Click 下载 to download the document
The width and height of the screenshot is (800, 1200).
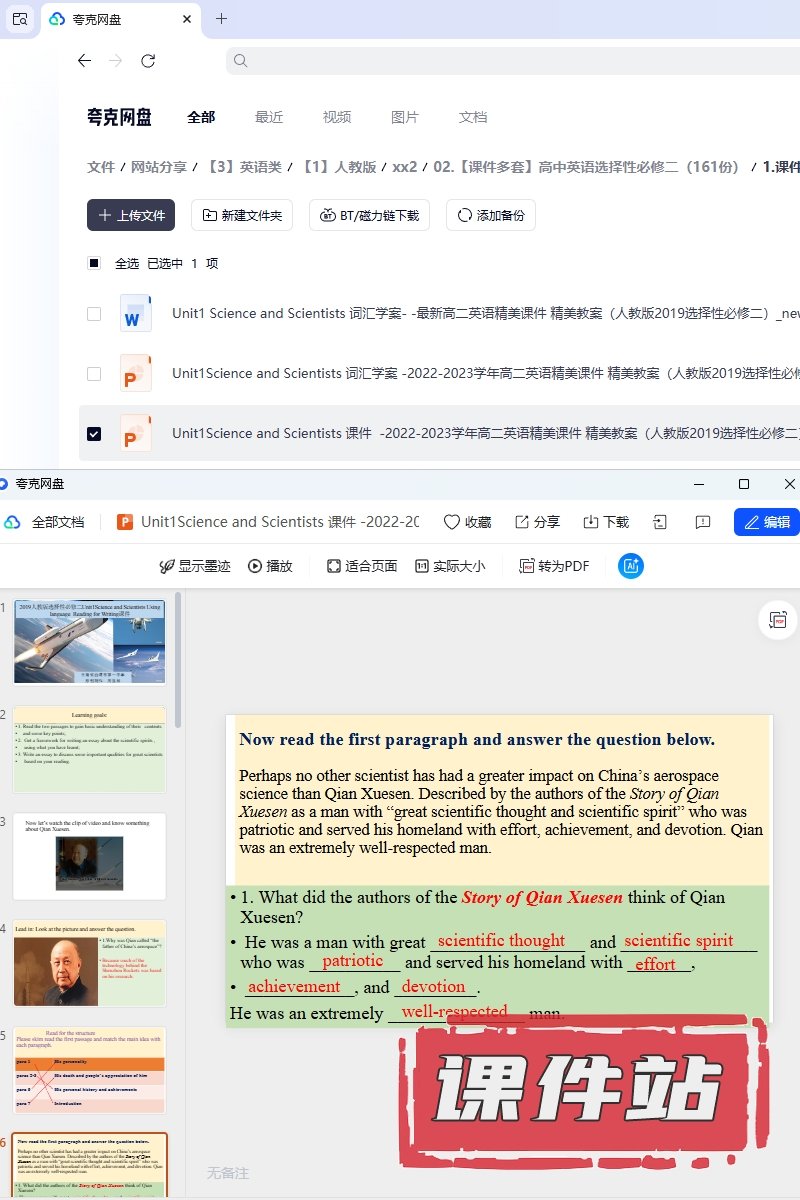591,522
